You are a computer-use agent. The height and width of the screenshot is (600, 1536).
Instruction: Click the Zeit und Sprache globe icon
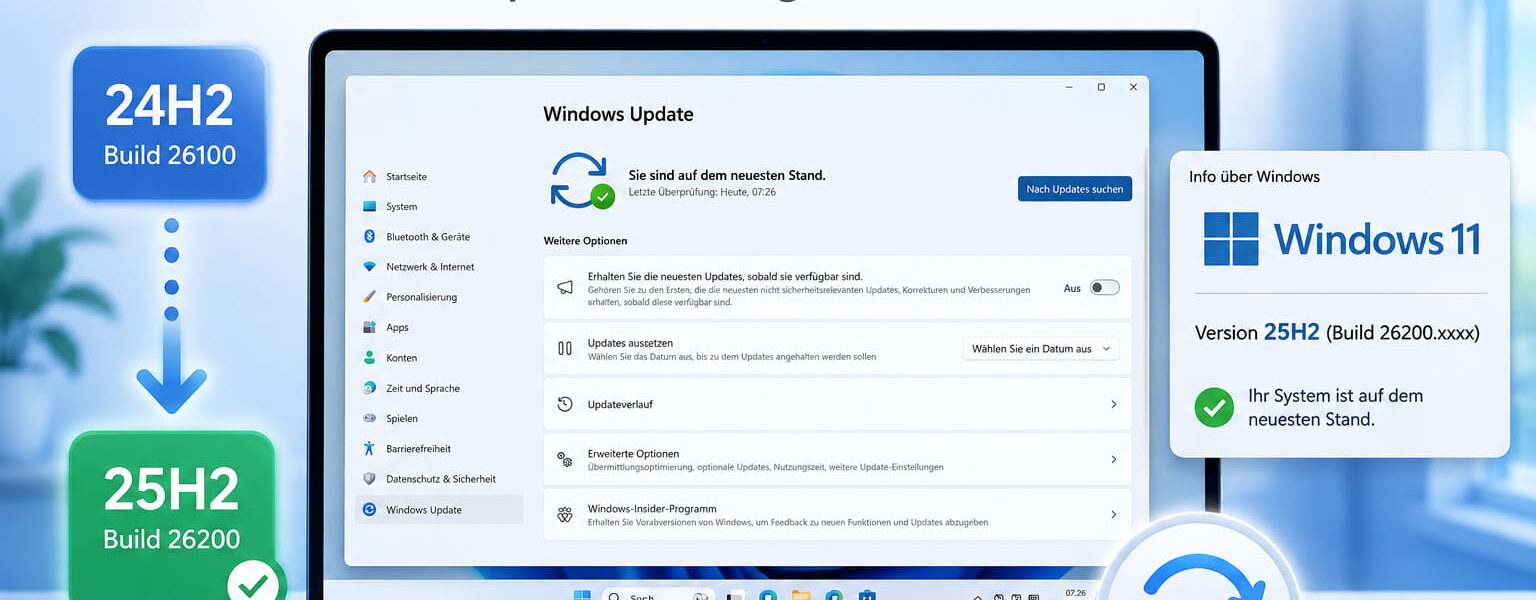(x=369, y=388)
